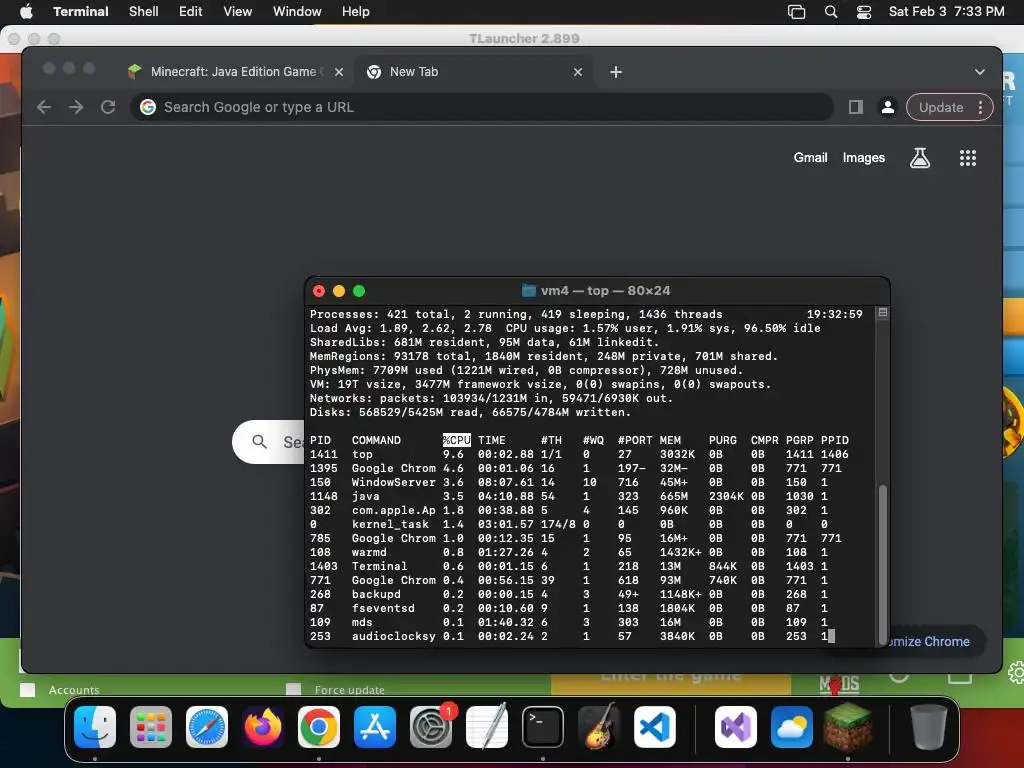Click the Google search box
Image resolution: width=1024 pixels, height=768 pixels.
(x=268, y=442)
